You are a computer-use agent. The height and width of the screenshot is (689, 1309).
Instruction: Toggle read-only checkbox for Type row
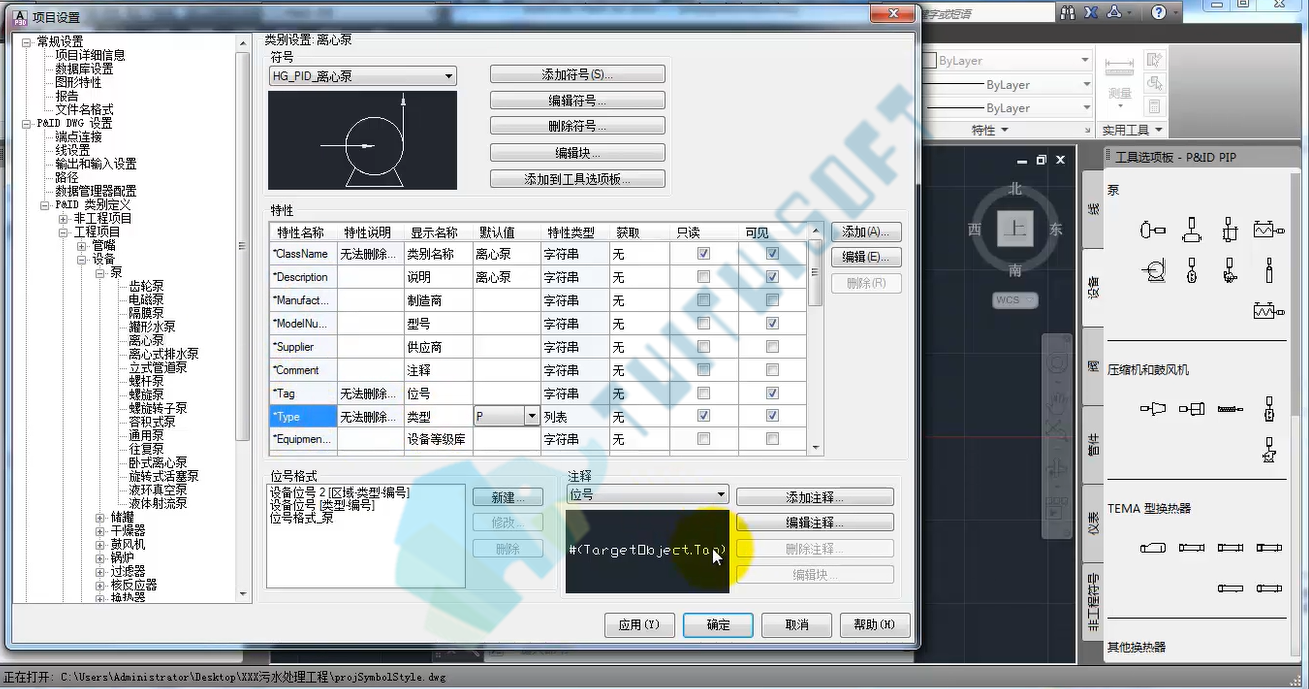704,416
